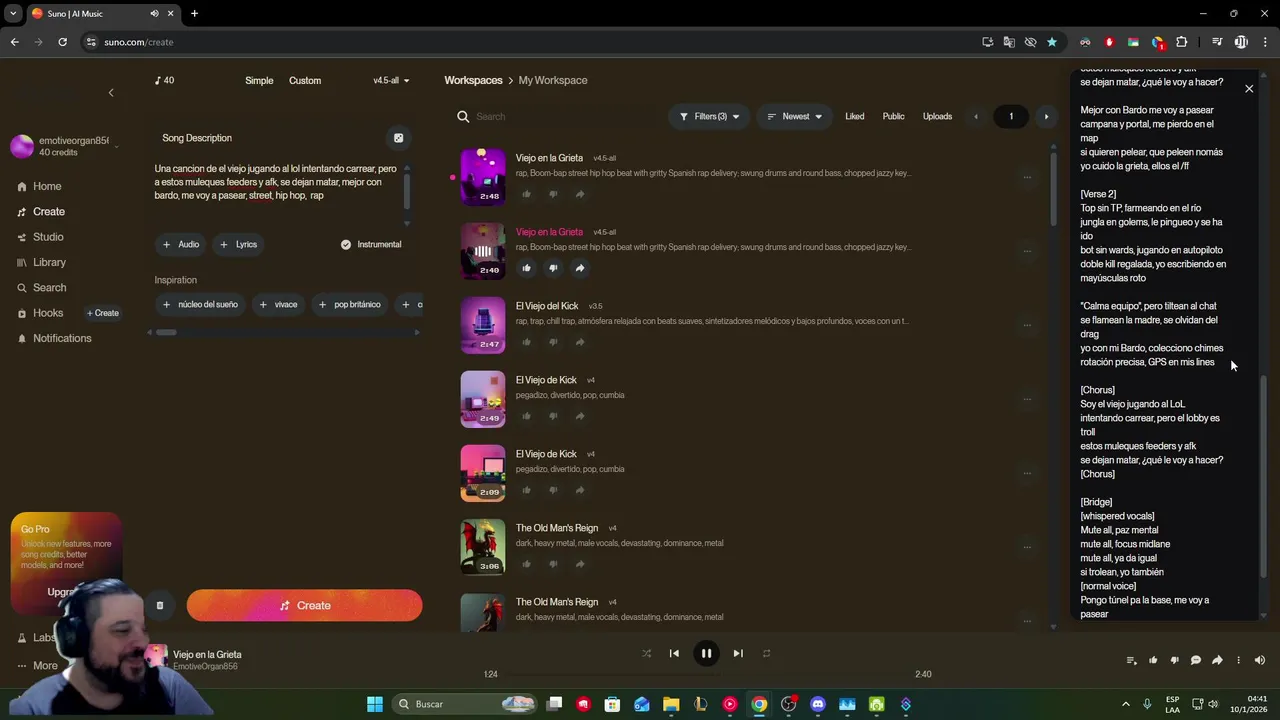Go to previous page arrow
This screenshot has height=720, width=1280.
[976, 116]
